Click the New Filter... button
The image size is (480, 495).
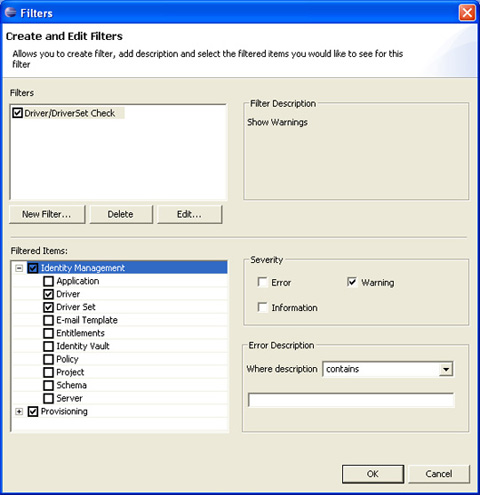click(47, 214)
